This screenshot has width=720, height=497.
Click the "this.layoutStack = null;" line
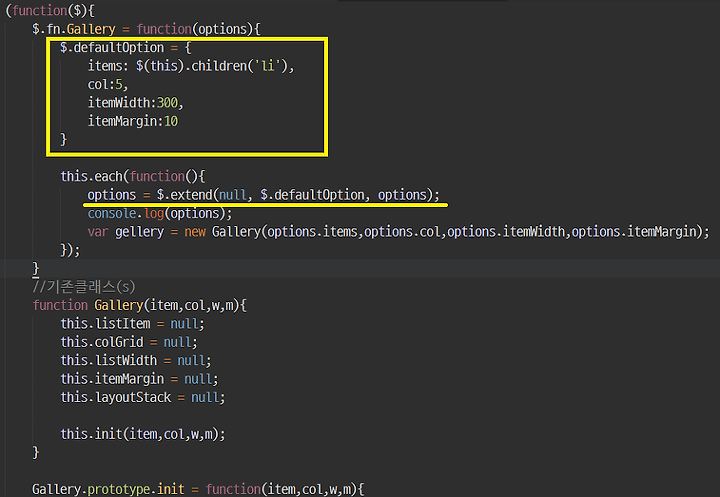(x=143, y=397)
